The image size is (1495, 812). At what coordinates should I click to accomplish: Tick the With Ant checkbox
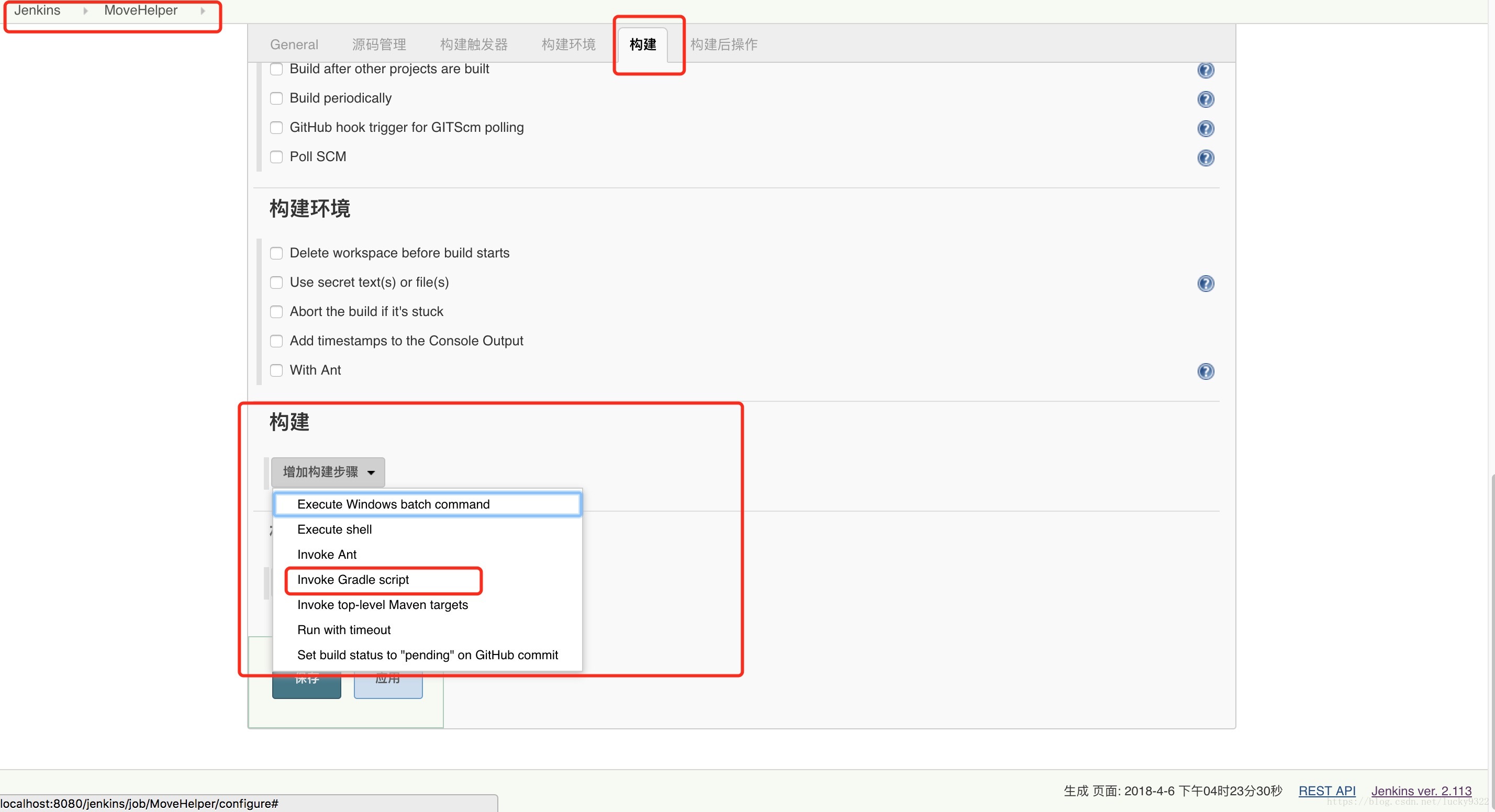click(276, 370)
